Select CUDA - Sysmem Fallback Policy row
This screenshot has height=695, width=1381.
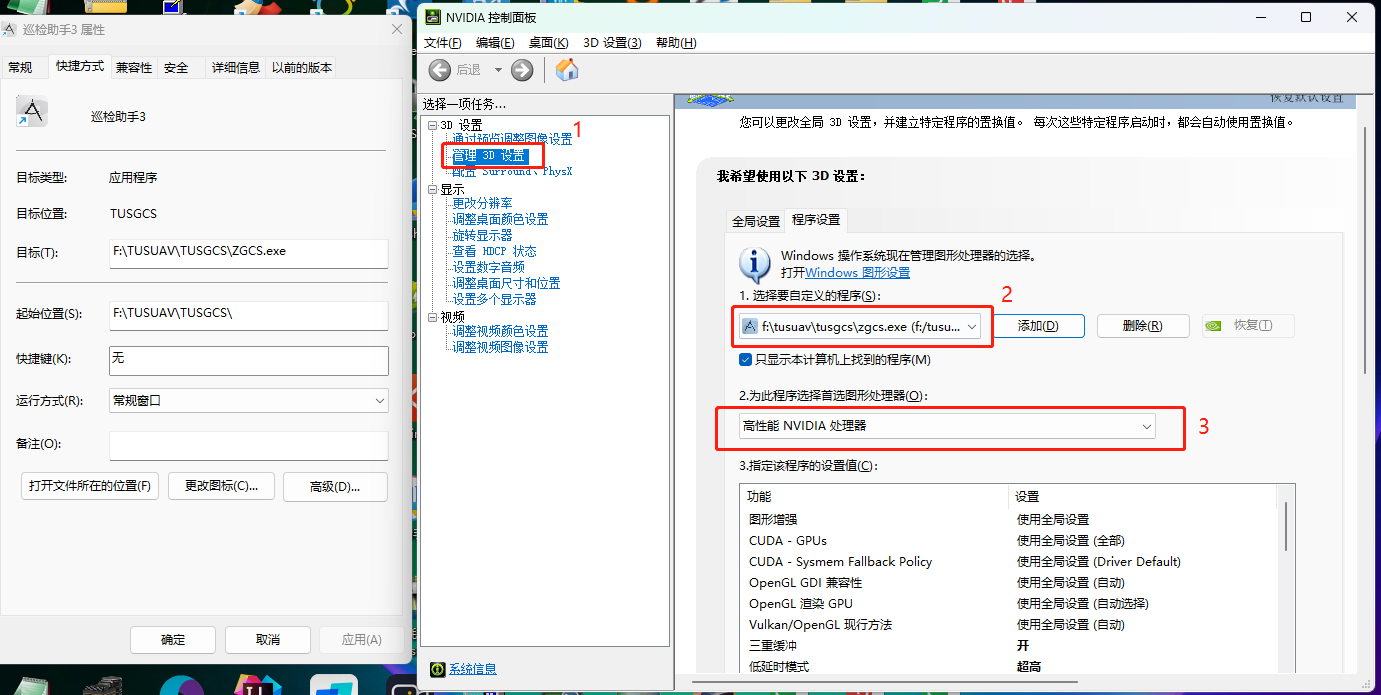pyautogui.click(x=1010, y=562)
